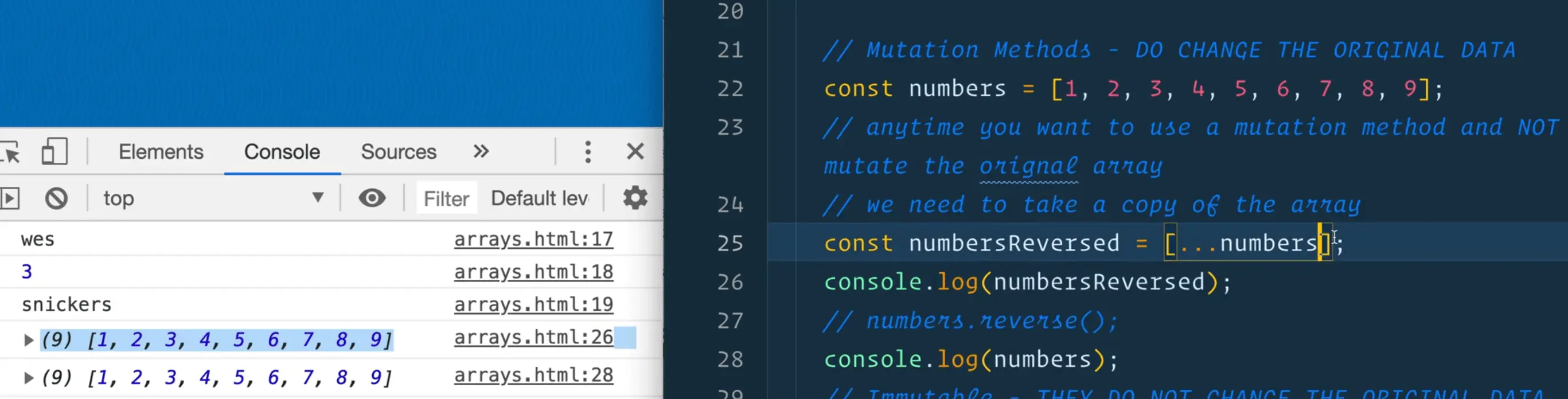
Task: Open the Default levels dropdown
Action: 539,198
